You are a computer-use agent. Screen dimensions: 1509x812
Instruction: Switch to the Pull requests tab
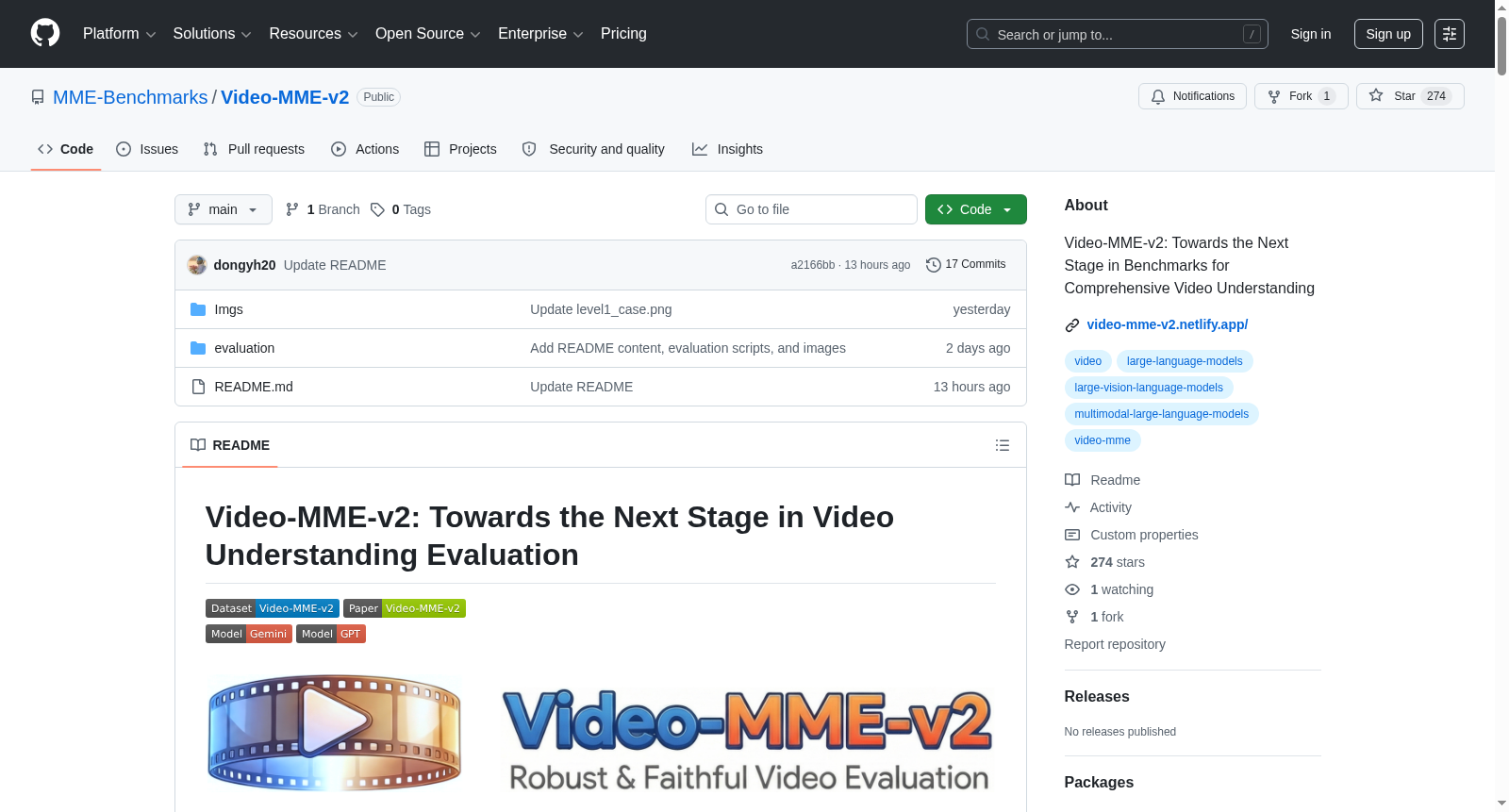click(x=254, y=149)
